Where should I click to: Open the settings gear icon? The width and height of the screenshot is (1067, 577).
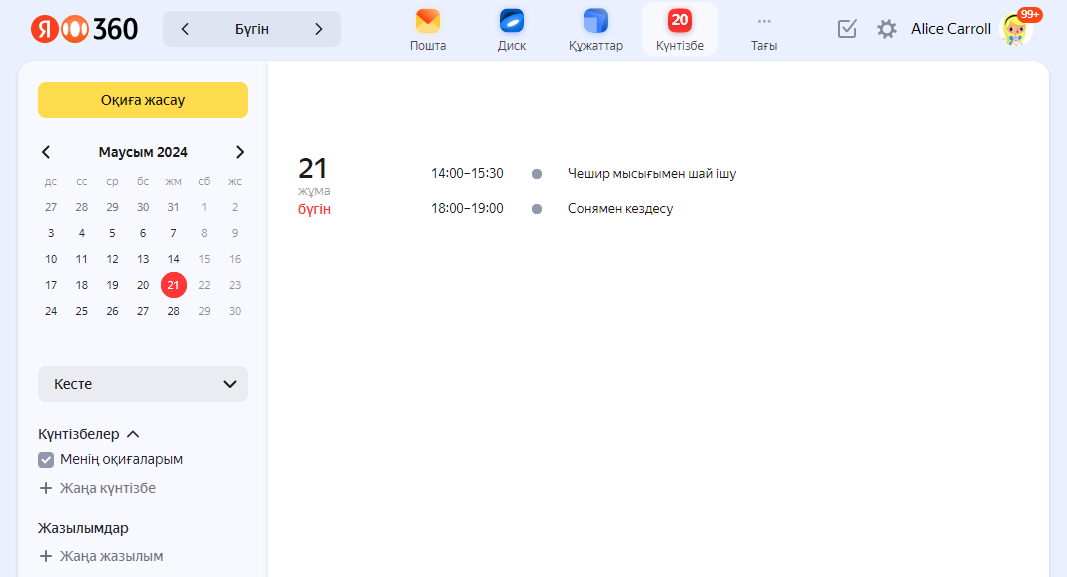pos(886,29)
